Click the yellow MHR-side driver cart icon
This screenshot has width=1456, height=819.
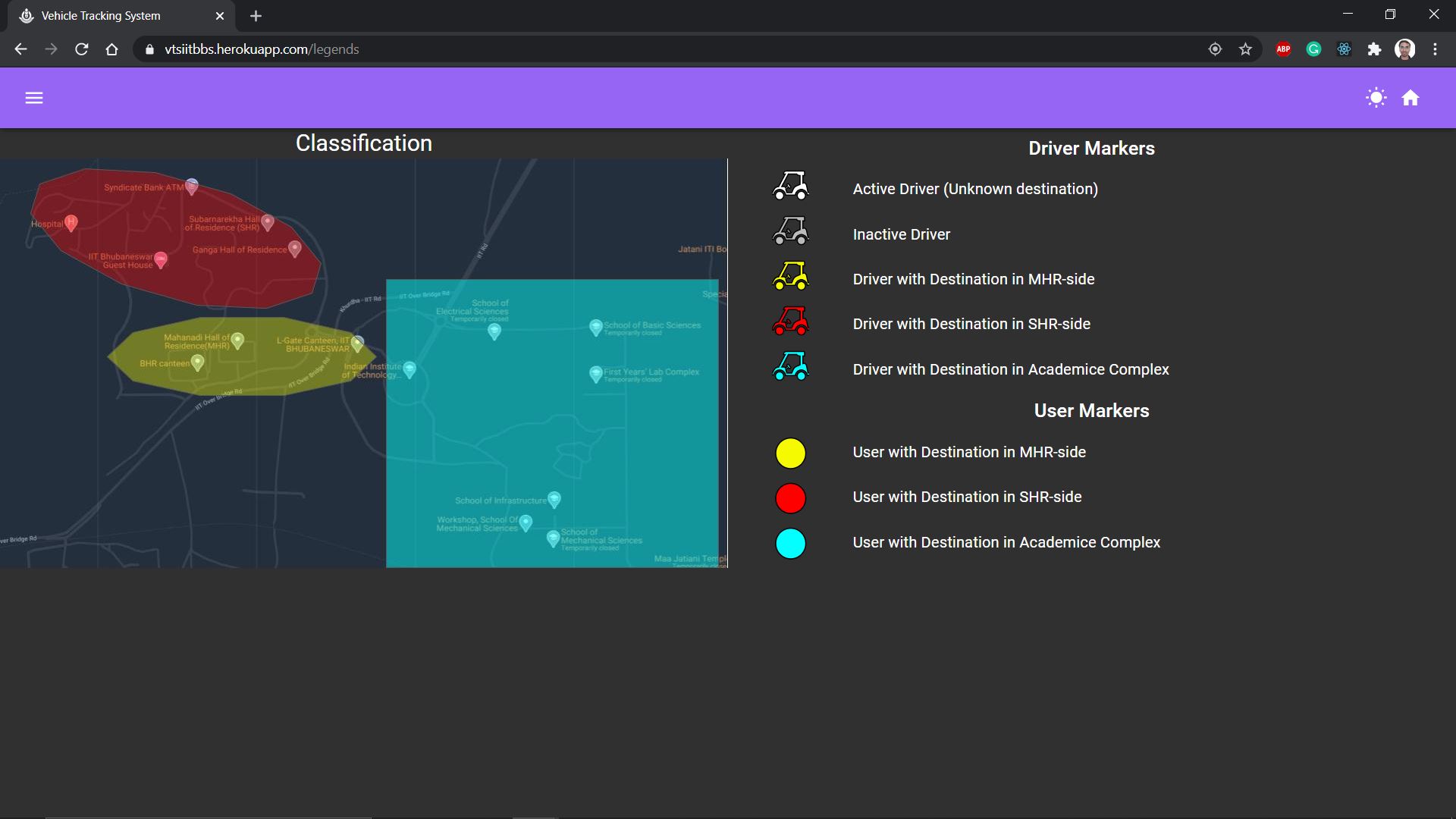click(x=790, y=277)
